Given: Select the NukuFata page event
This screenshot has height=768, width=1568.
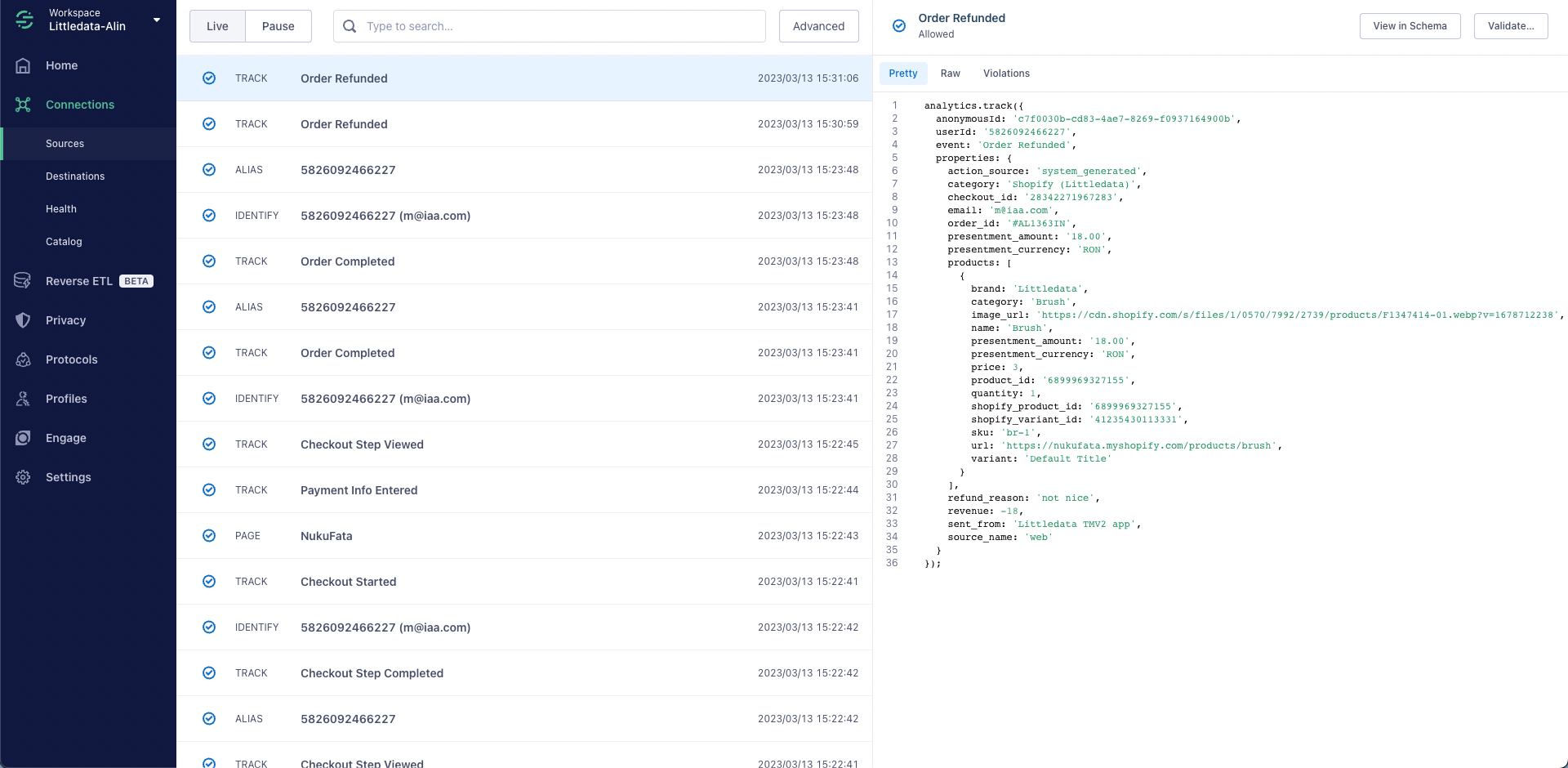Looking at the screenshot, I should (524, 536).
